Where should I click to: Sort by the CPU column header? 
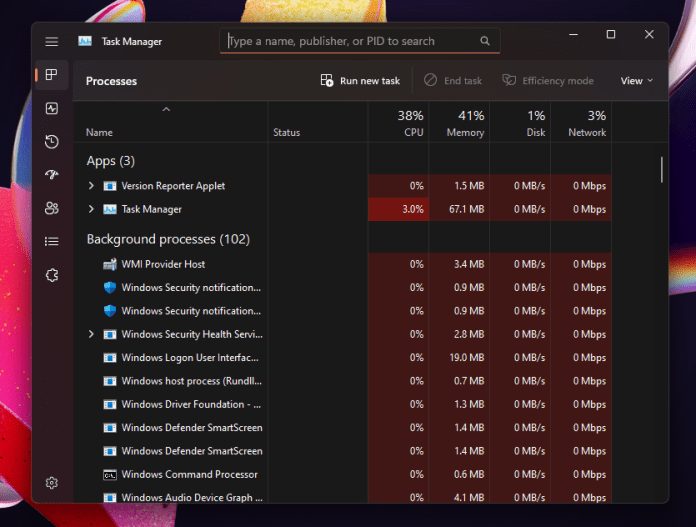point(398,123)
